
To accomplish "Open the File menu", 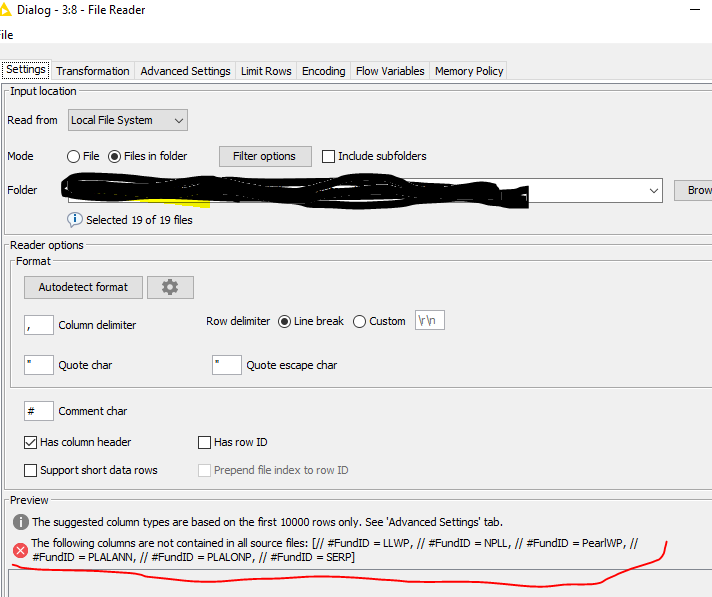I will 6,35.
